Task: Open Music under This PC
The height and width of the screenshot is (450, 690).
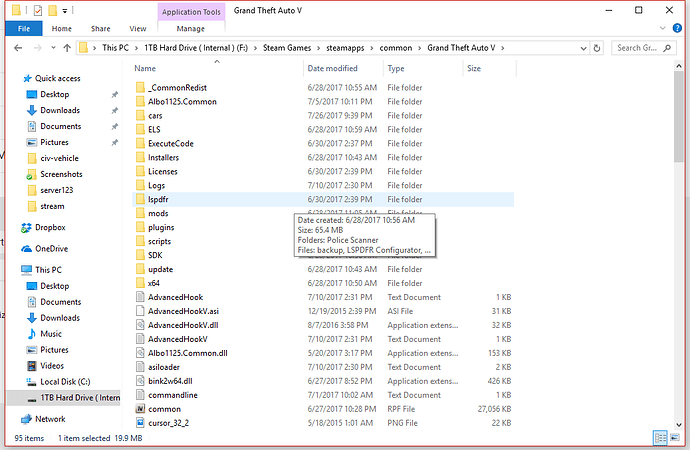Action: pyautogui.click(x=51, y=334)
